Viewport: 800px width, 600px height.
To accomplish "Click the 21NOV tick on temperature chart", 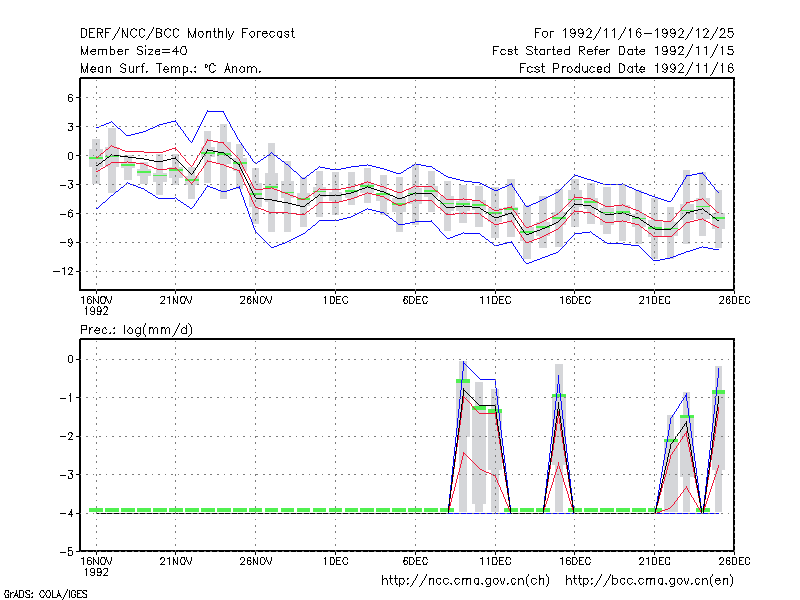I will [x=176, y=301].
